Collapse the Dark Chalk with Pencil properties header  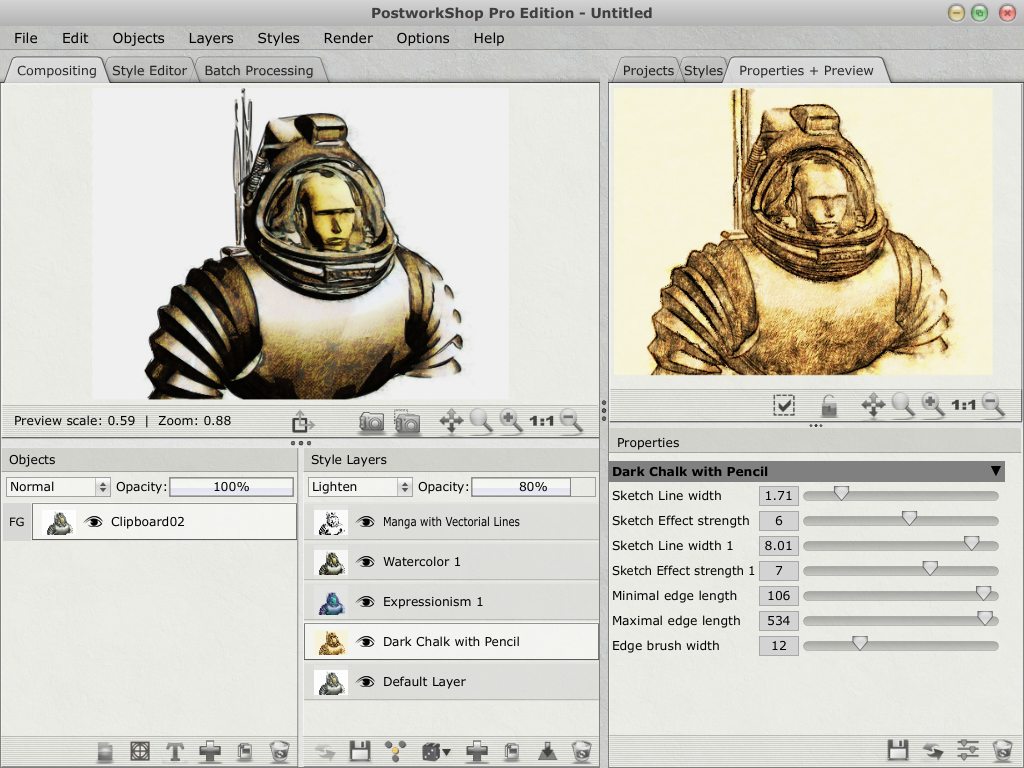tap(995, 471)
